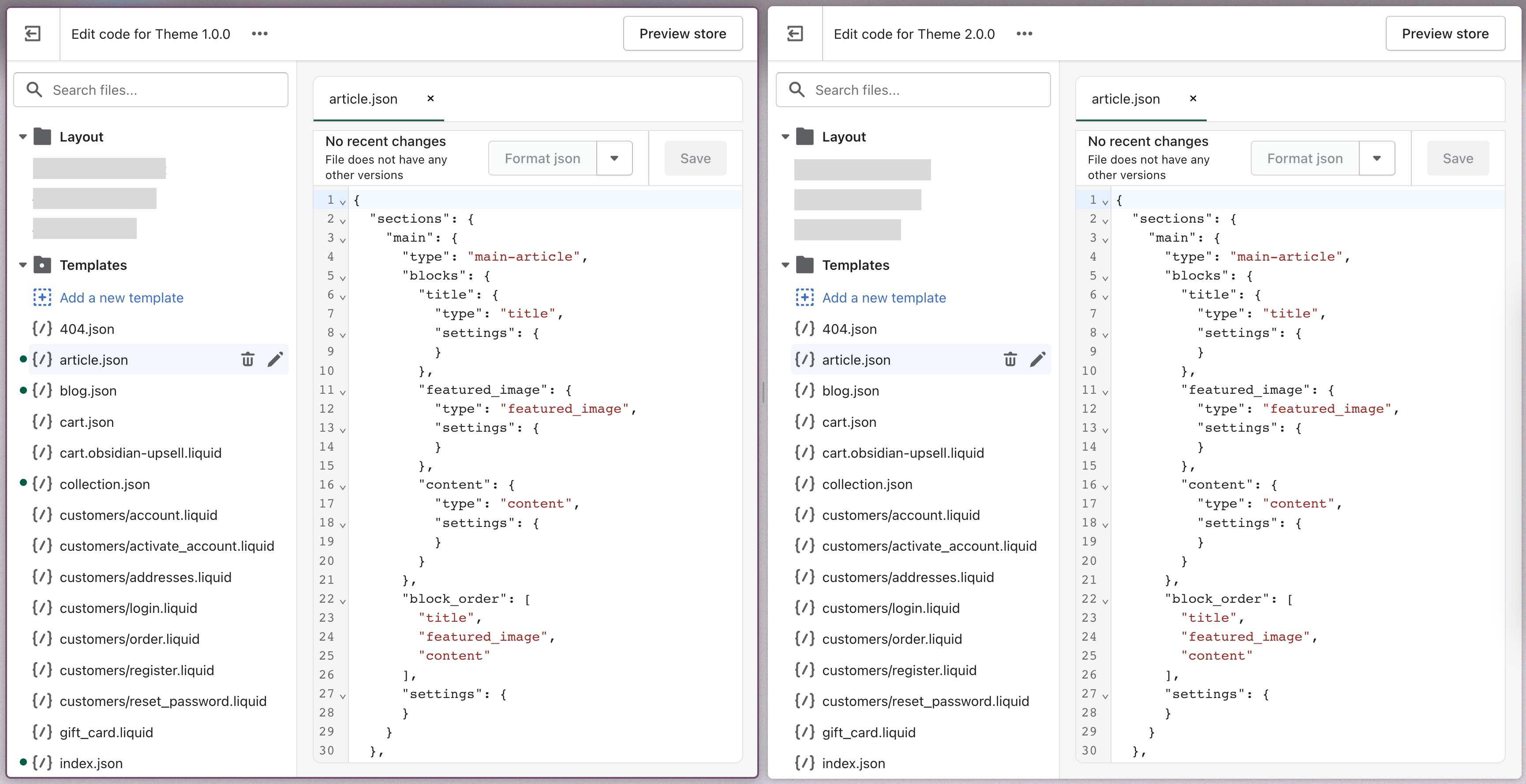1526x784 pixels.
Task: Click the exit editor icon in Theme 1.0.0 window
Action: click(x=33, y=34)
